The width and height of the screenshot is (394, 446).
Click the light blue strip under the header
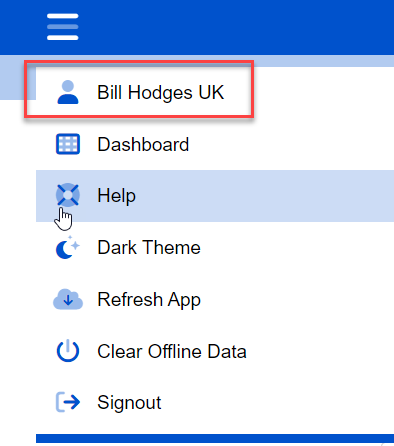[x=323, y=61]
